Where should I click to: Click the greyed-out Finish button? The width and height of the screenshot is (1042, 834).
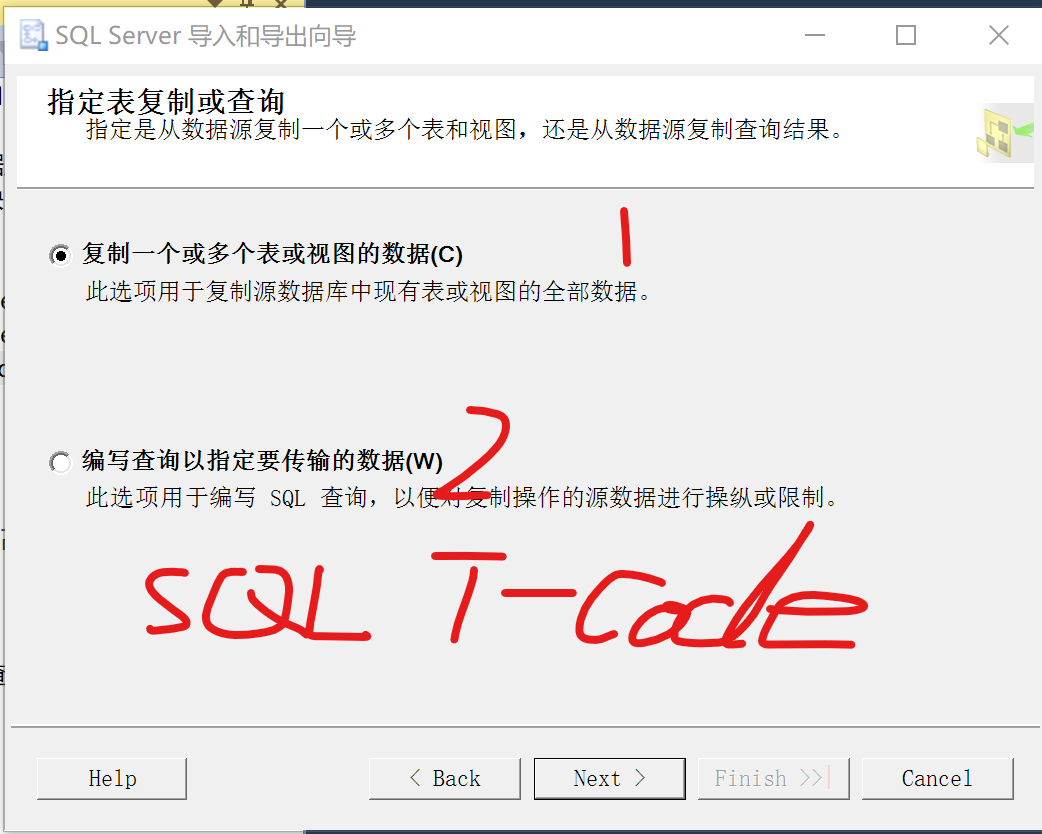[x=774, y=778]
